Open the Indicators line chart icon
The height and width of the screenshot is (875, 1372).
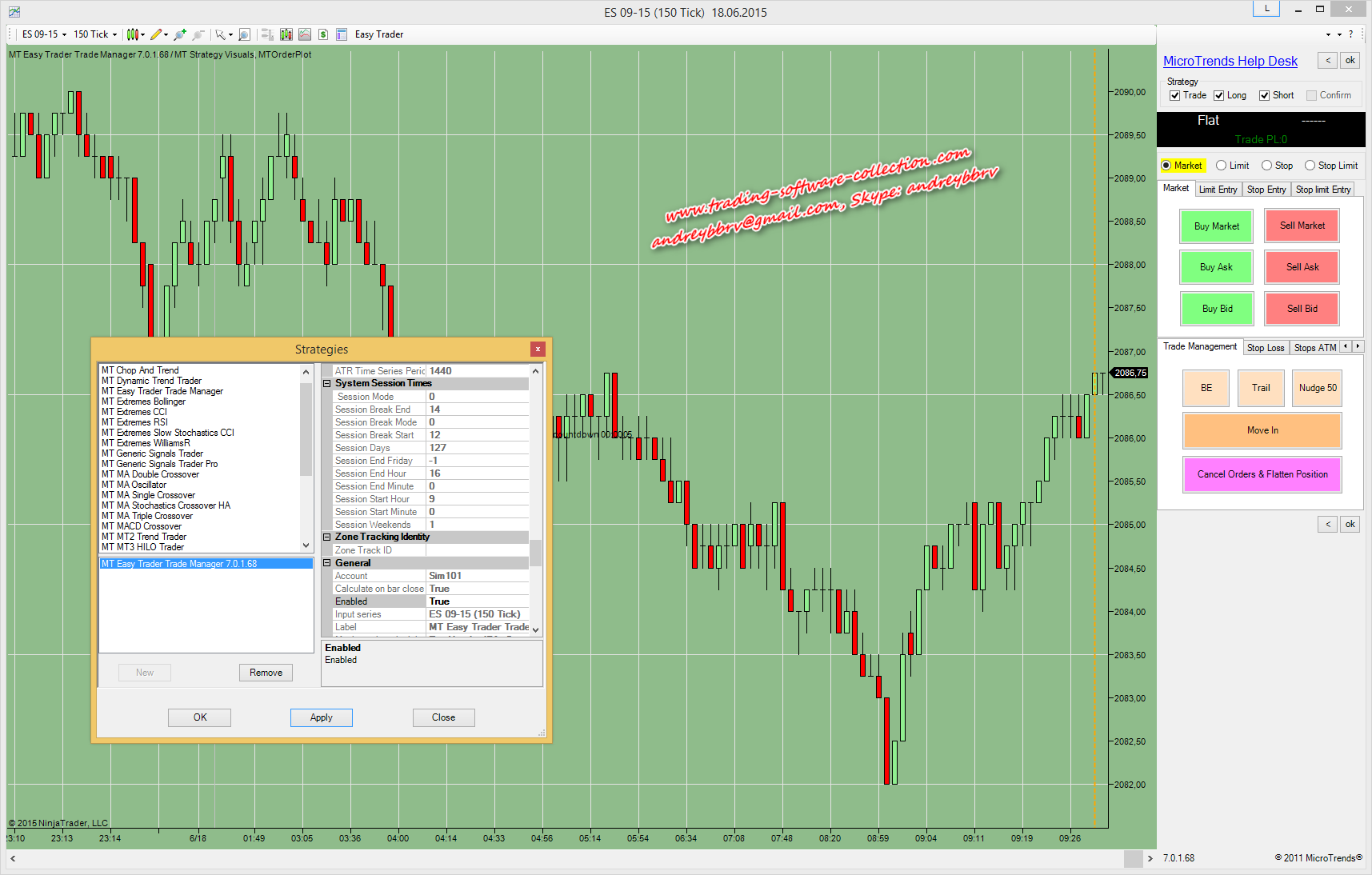point(305,34)
